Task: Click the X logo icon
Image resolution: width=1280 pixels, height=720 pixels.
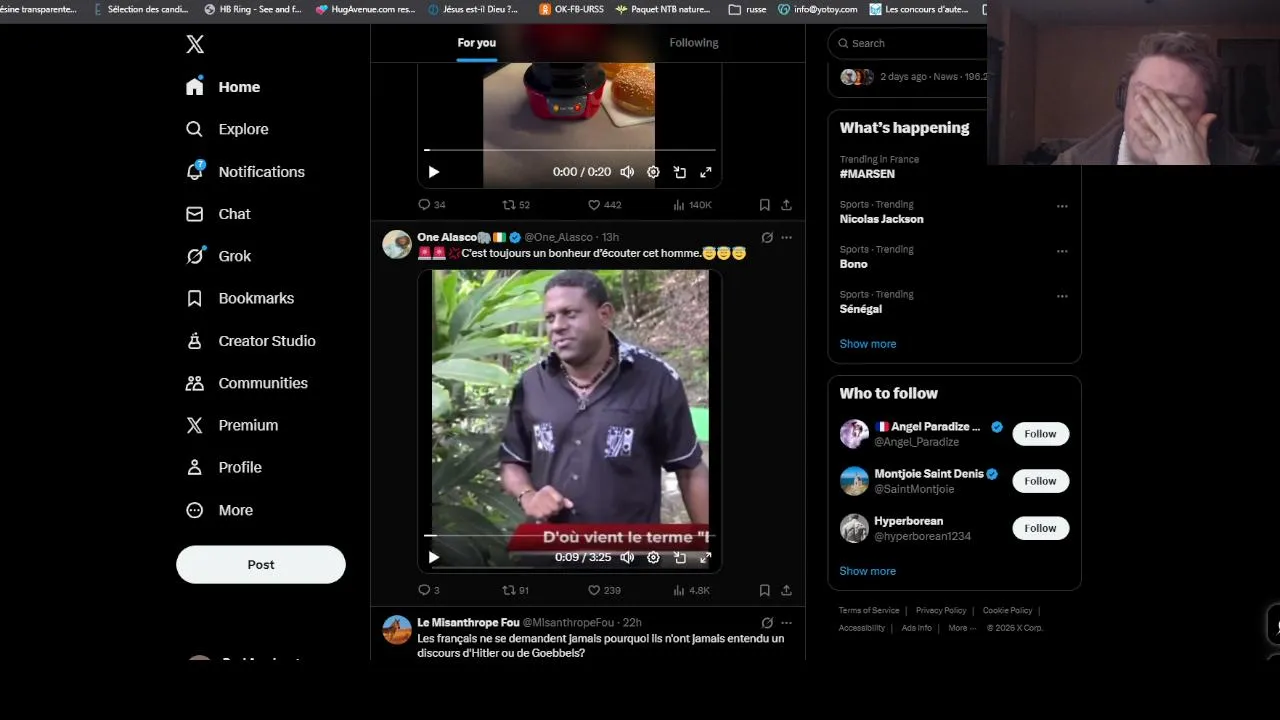Action: coord(195,44)
